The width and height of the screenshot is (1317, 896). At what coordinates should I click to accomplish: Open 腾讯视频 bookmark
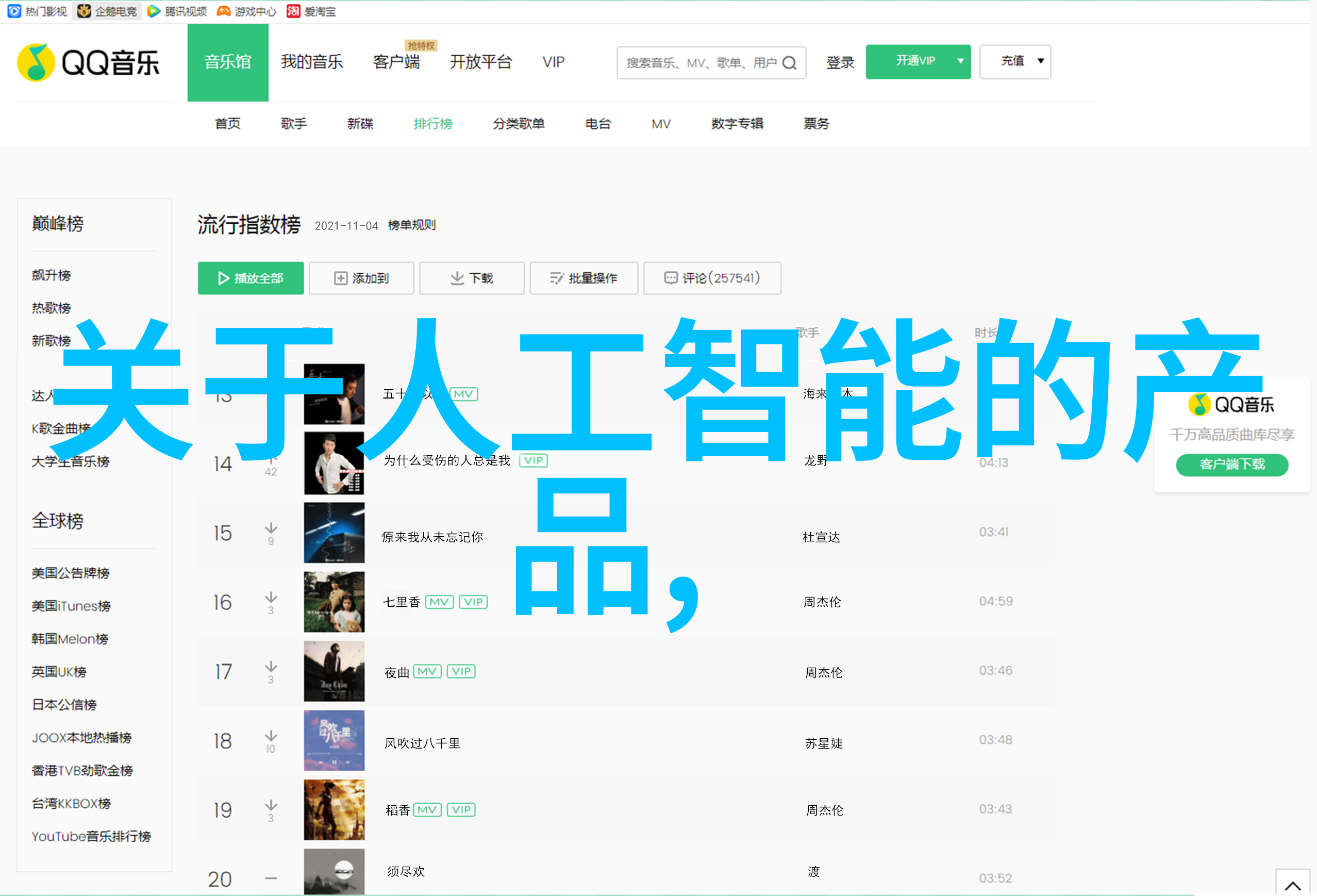coord(177,11)
